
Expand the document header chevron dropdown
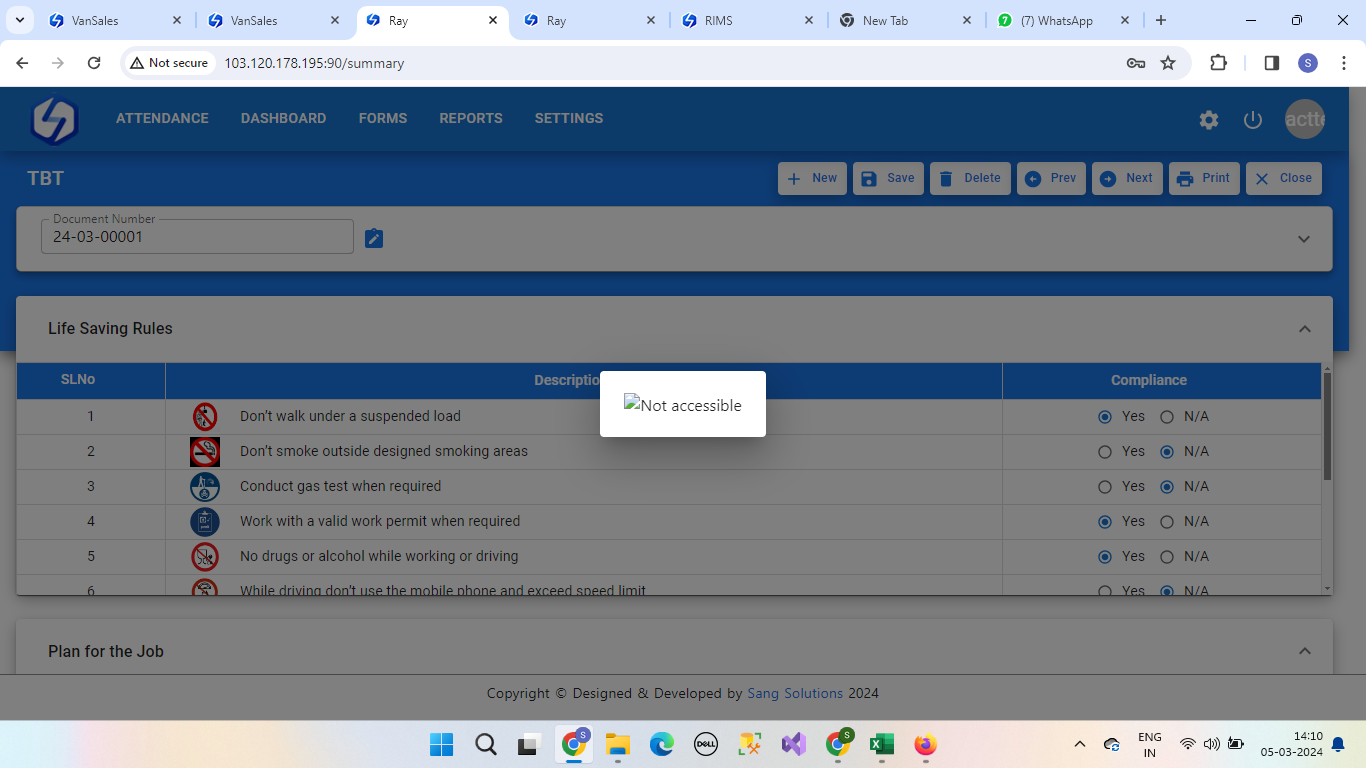point(1304,239)
